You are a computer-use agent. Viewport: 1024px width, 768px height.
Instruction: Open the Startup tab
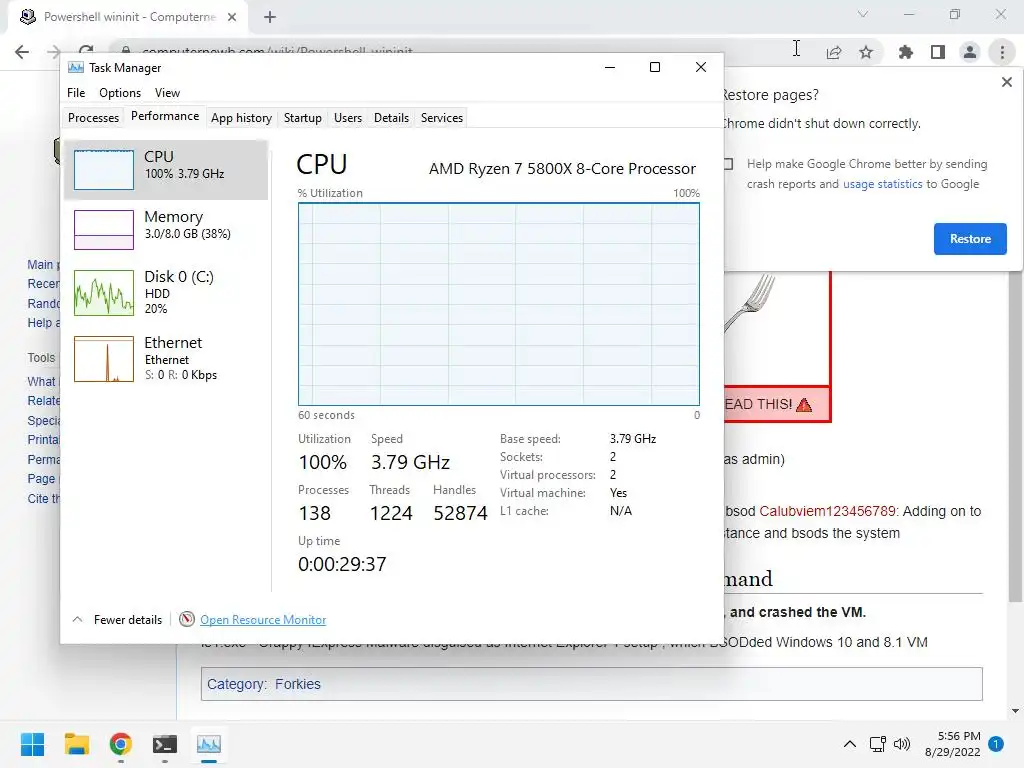tap(302, 118)
